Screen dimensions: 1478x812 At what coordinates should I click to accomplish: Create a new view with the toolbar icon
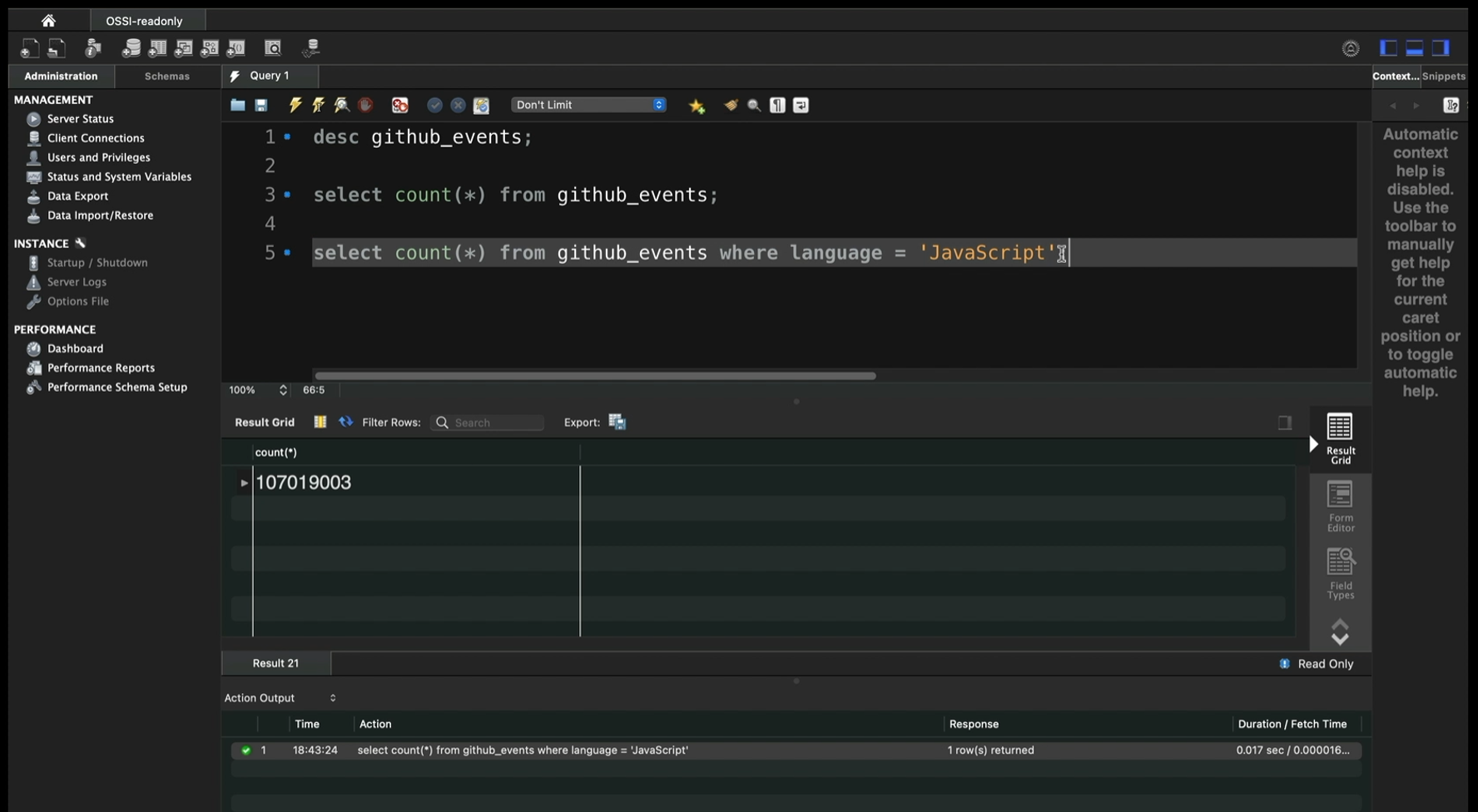pos(184,48)
